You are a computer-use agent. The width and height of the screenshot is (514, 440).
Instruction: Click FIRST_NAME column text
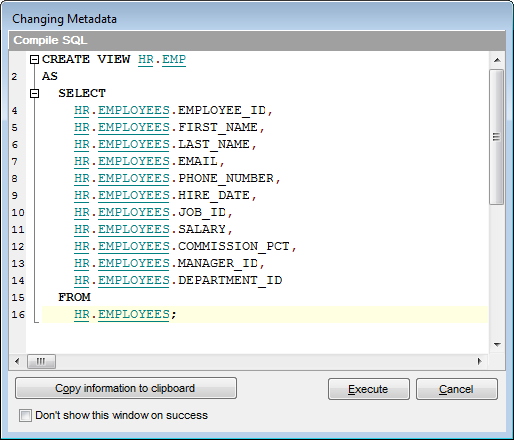[218, 127]
